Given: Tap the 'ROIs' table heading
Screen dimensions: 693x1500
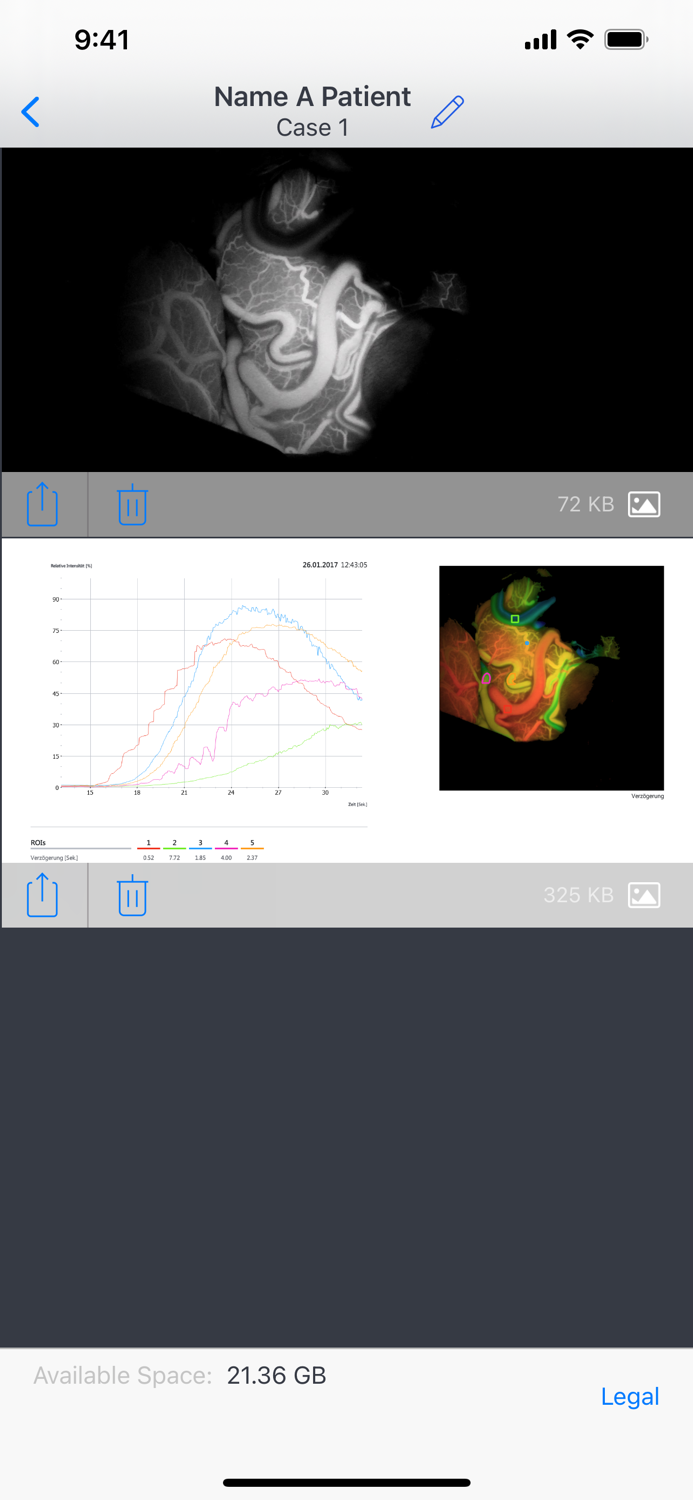Looking at the screenshot, I should click(x=38, y=843).
